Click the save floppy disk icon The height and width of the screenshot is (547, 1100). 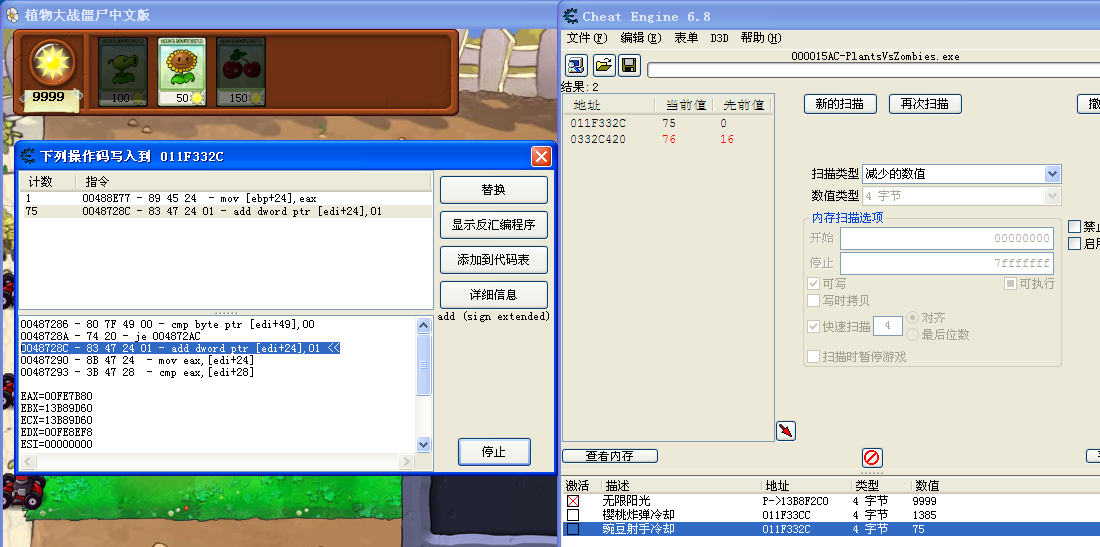point(629,66)
